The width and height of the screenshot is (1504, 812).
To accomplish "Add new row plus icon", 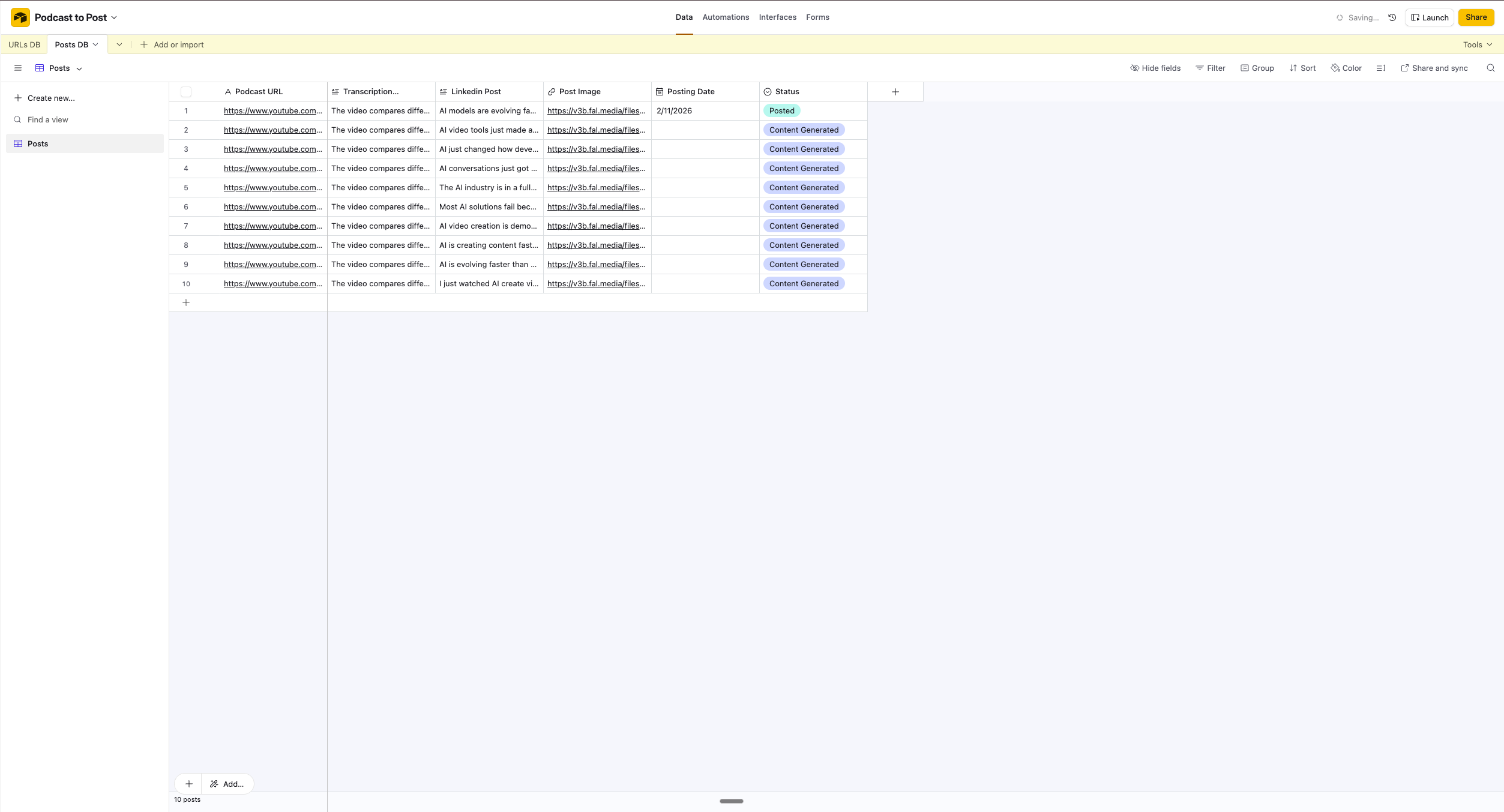I will pyautogui.click(x=186, y=302).
